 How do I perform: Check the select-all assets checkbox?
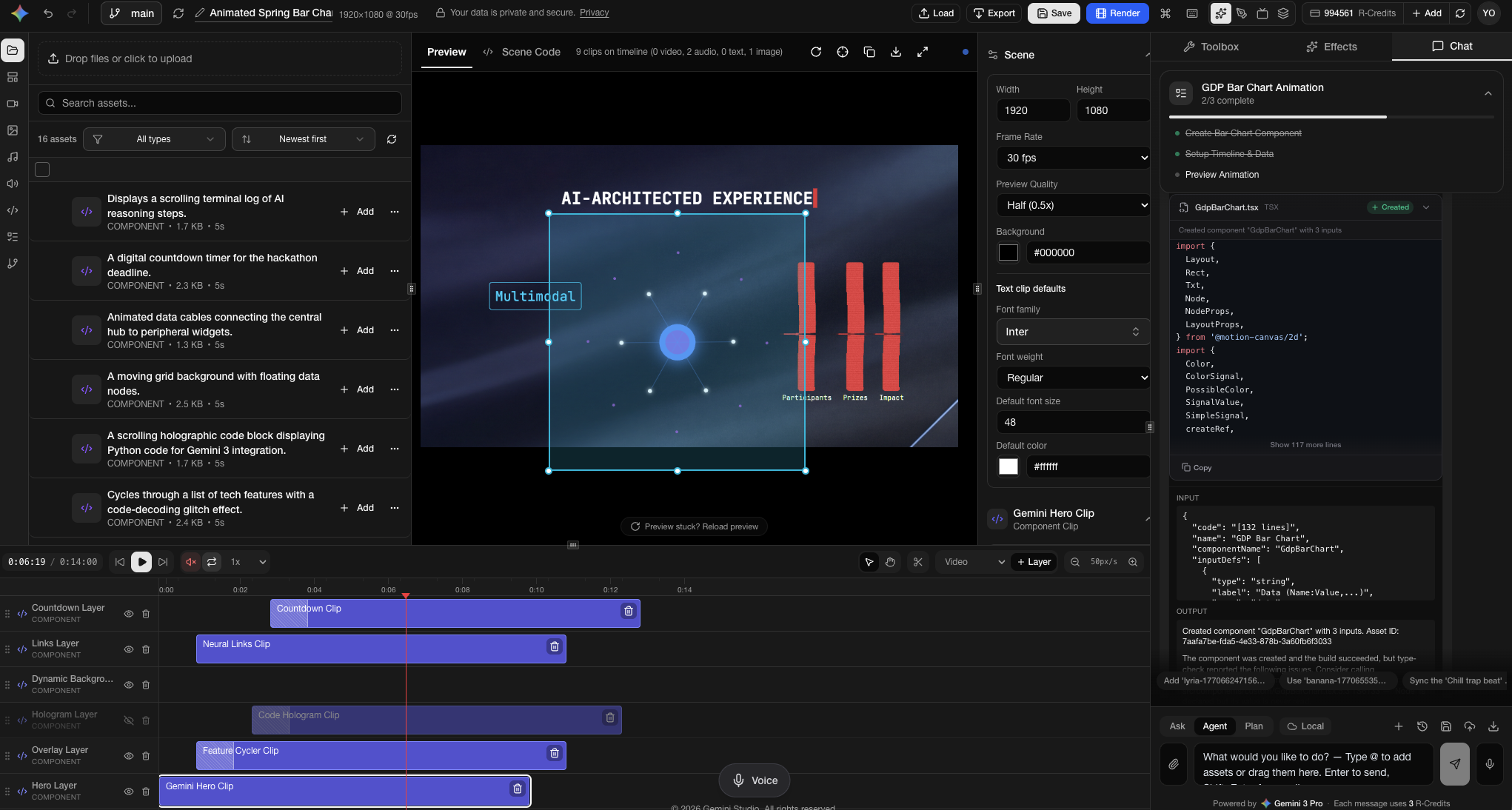click(42, 170)
